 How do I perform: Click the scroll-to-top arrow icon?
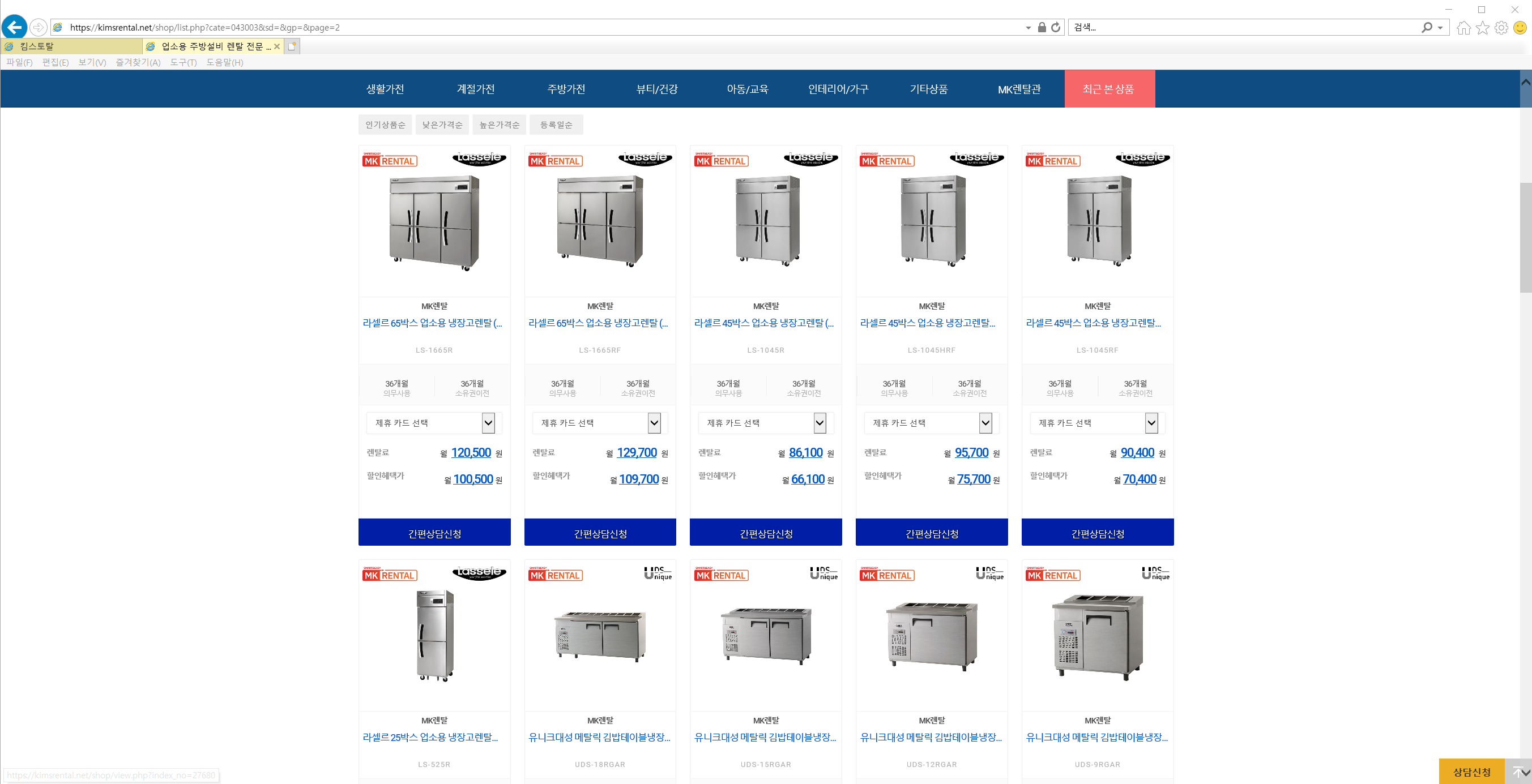click(1518, 772)
